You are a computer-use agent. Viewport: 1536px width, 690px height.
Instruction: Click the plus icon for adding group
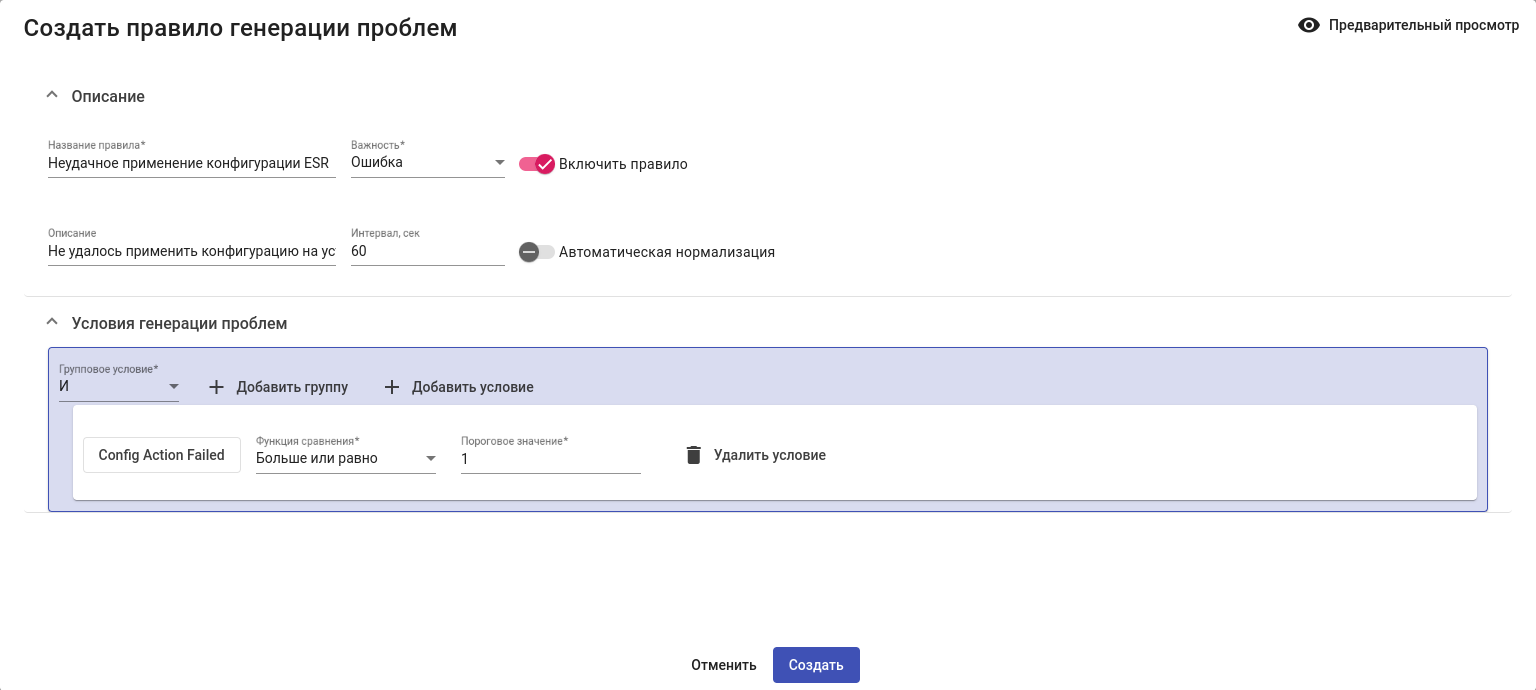[216, 387]
